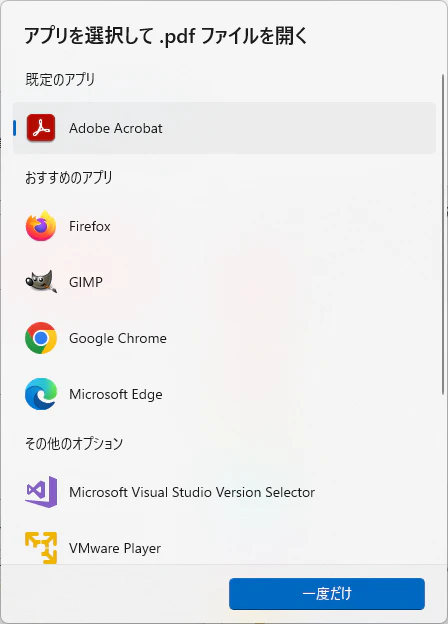448x624 pixels.
Task: Click the Google Chrome icon
Action: (x=41, y=338)
